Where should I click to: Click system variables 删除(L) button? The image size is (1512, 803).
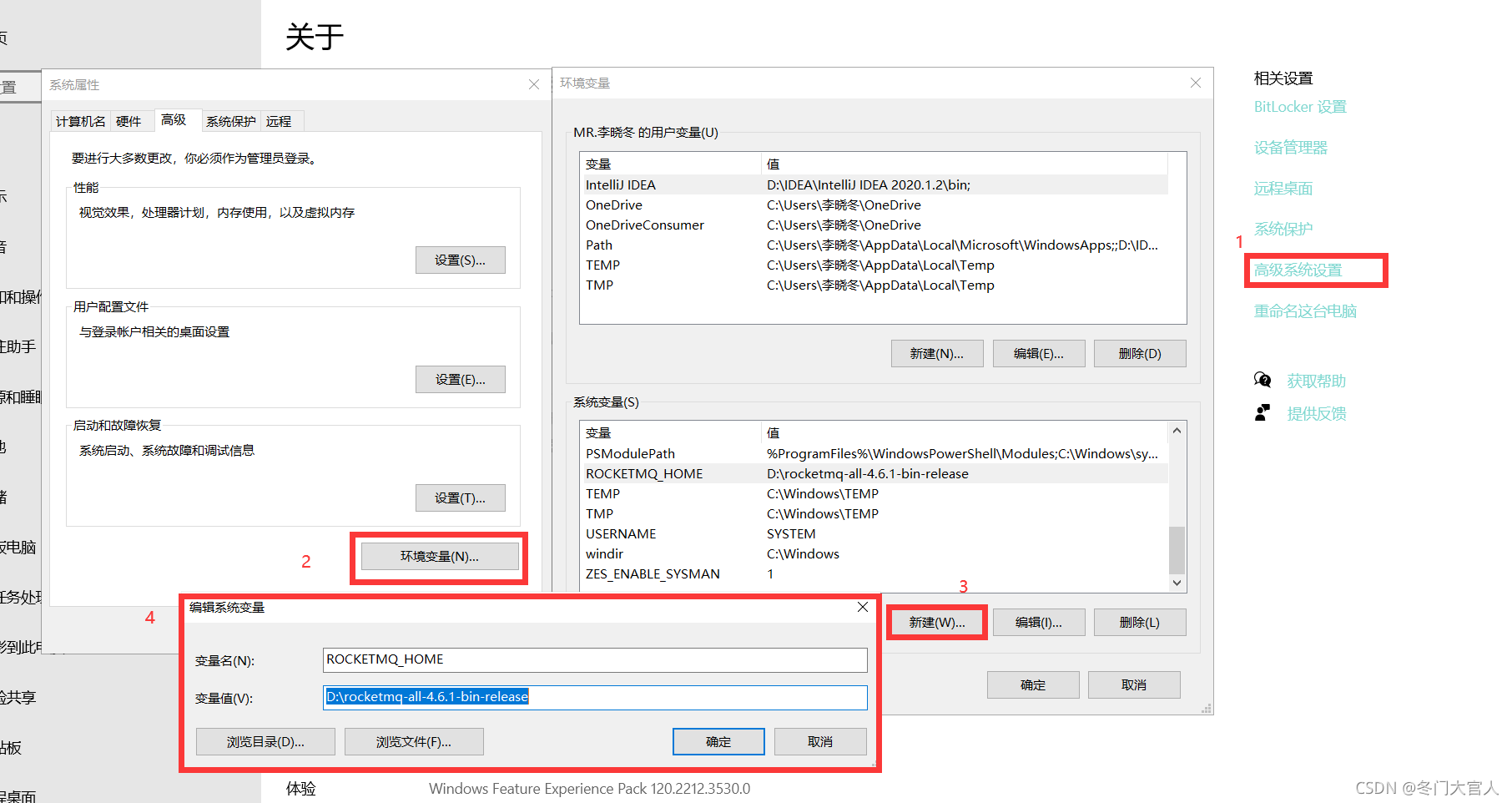pos(1140,623)
